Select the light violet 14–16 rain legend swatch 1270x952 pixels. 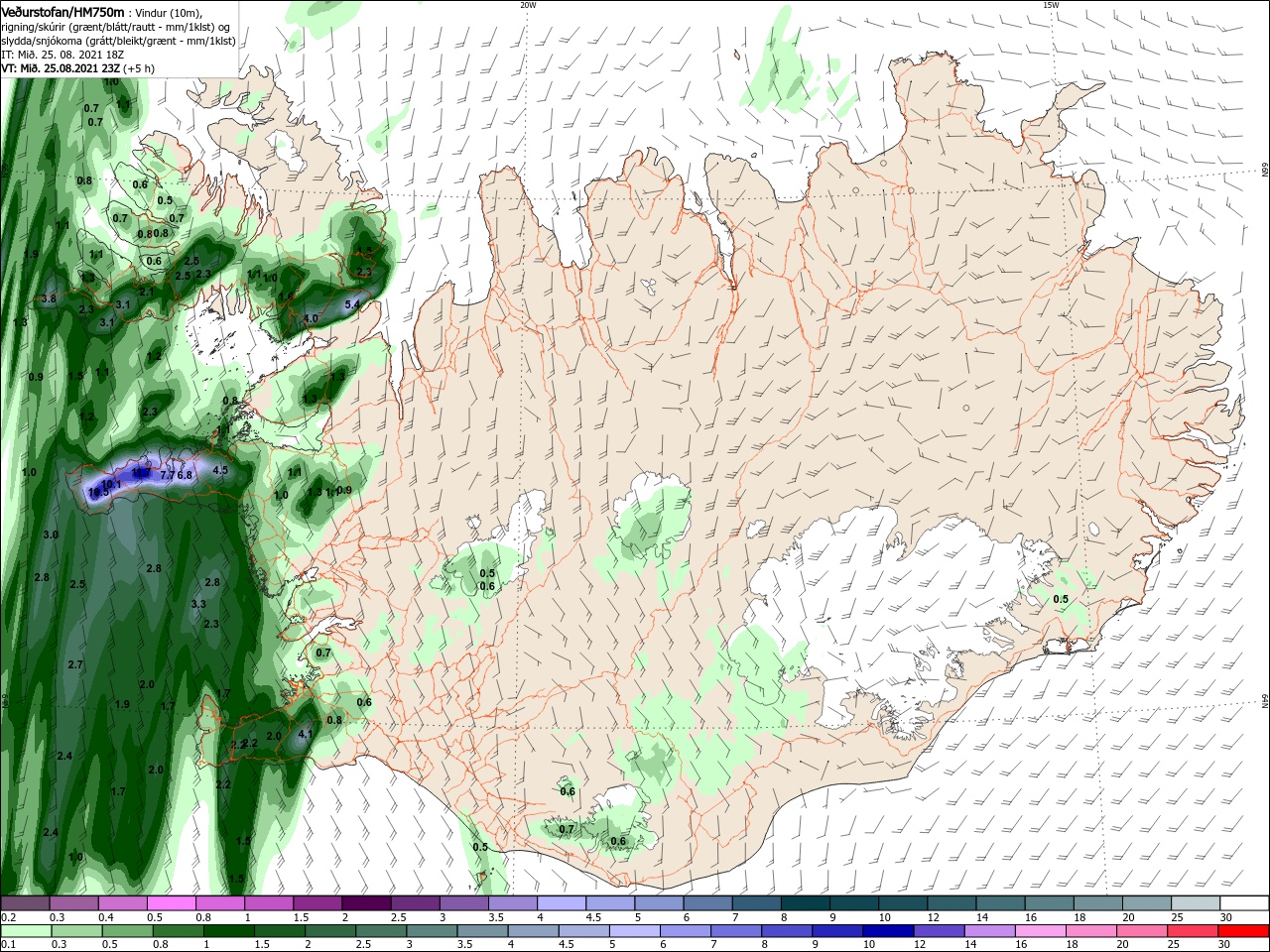[x=989, y=931]
